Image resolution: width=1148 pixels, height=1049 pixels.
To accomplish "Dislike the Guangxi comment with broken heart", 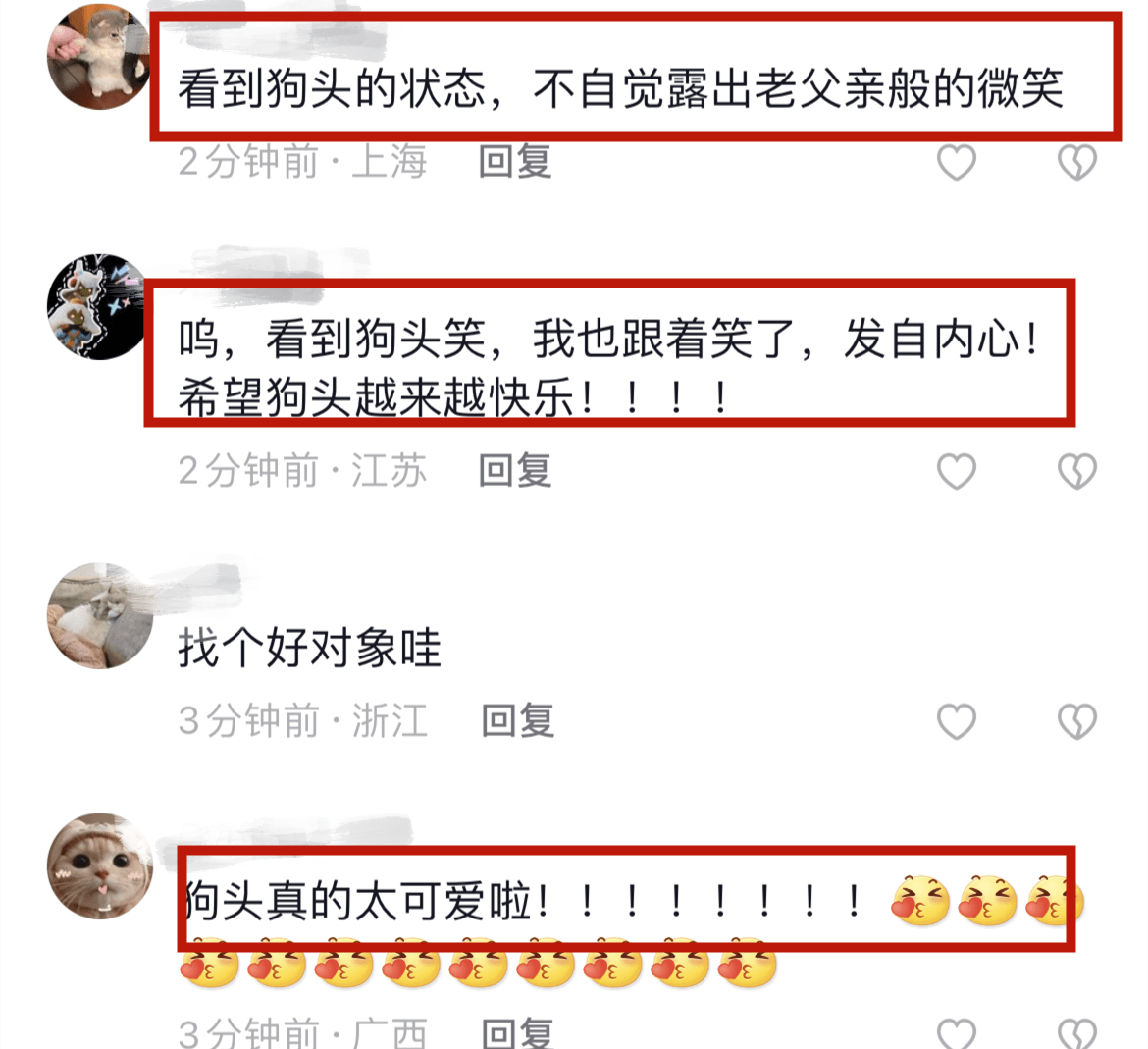I will [1077, 1033].
